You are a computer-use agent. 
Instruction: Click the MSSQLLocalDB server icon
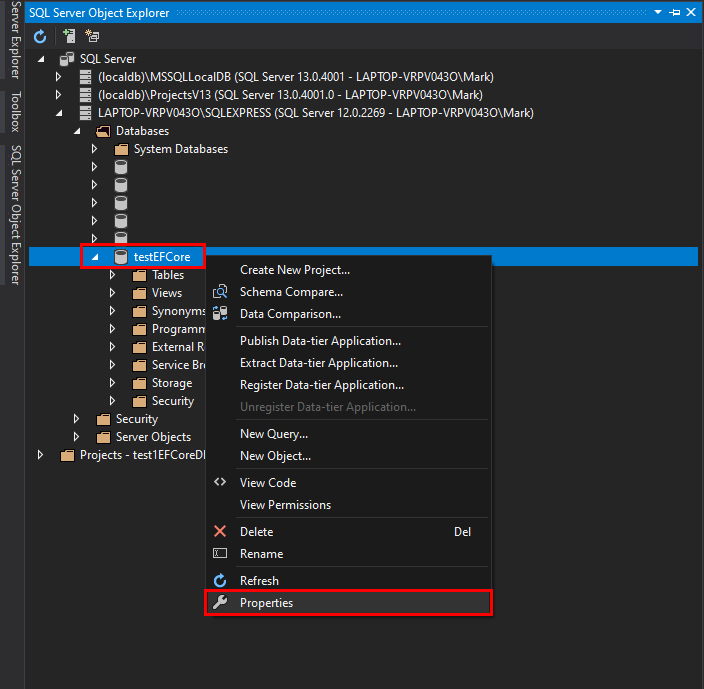[x=85, y=77]
